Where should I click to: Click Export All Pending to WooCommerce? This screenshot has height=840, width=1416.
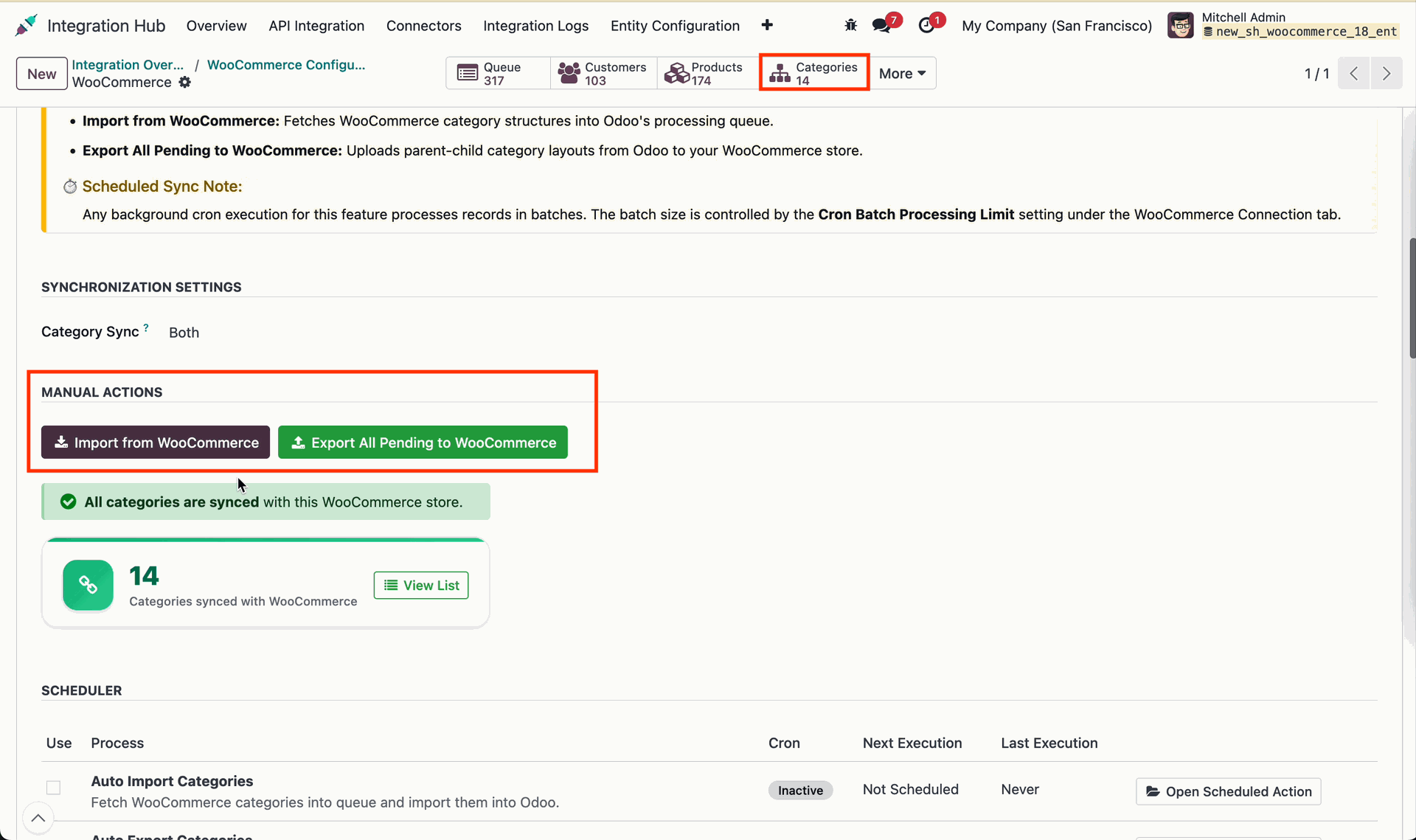click(x=423, y=442)
